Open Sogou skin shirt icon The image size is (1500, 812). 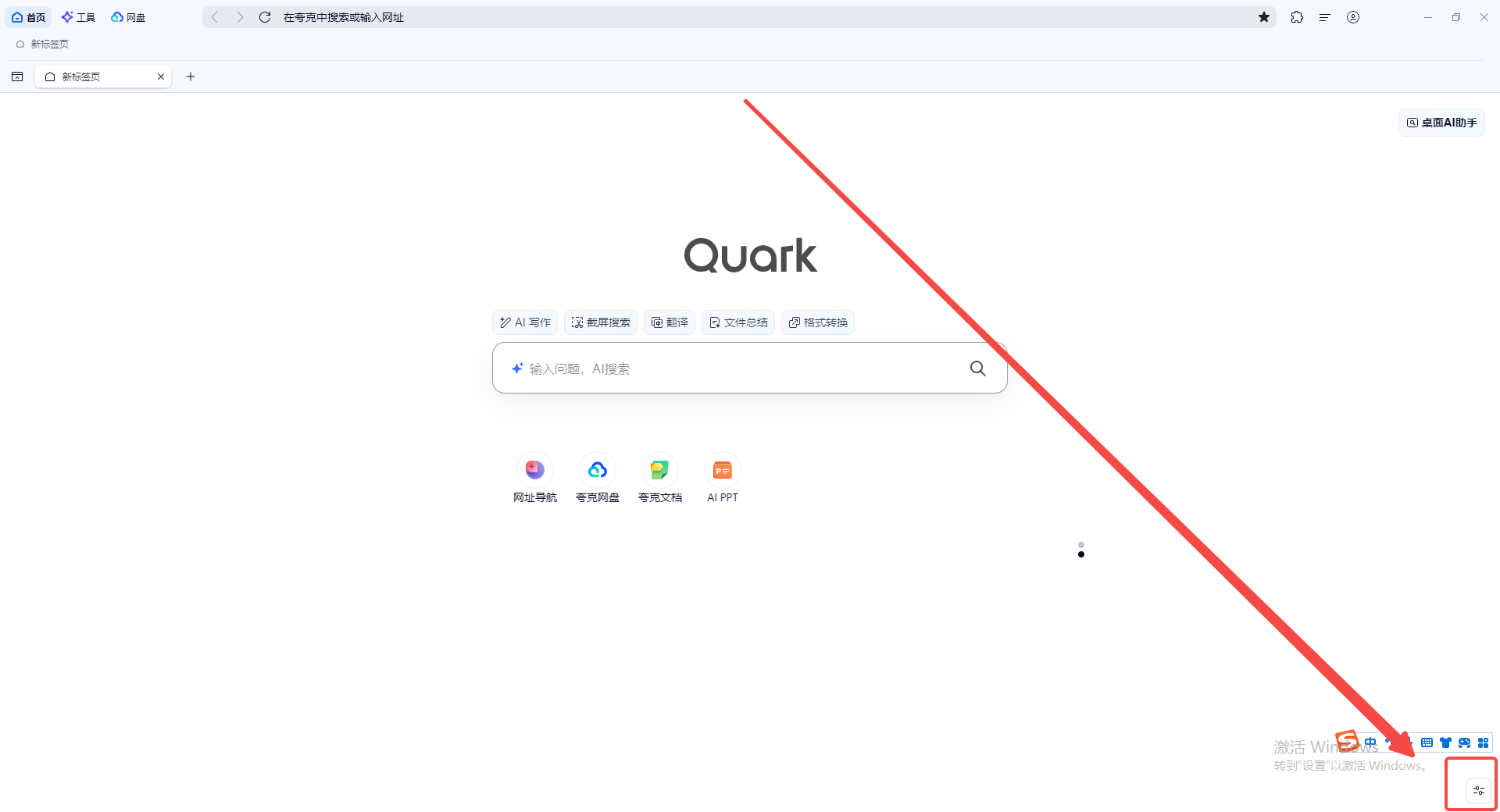(x=1445, y=743)
